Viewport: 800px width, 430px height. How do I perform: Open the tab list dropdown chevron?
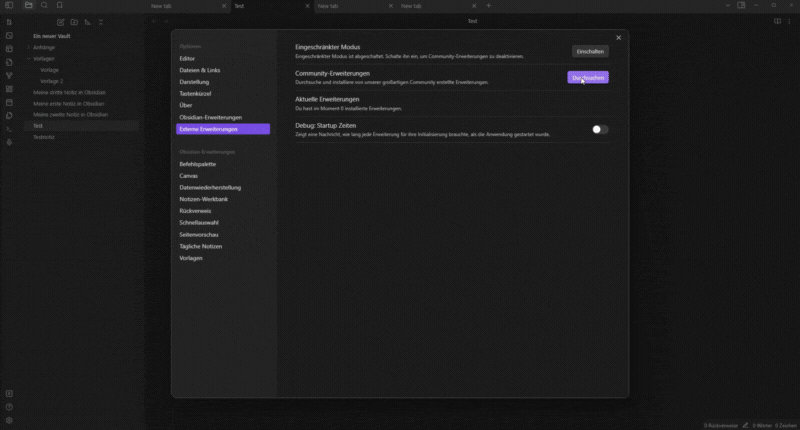(x=728, y=5)
